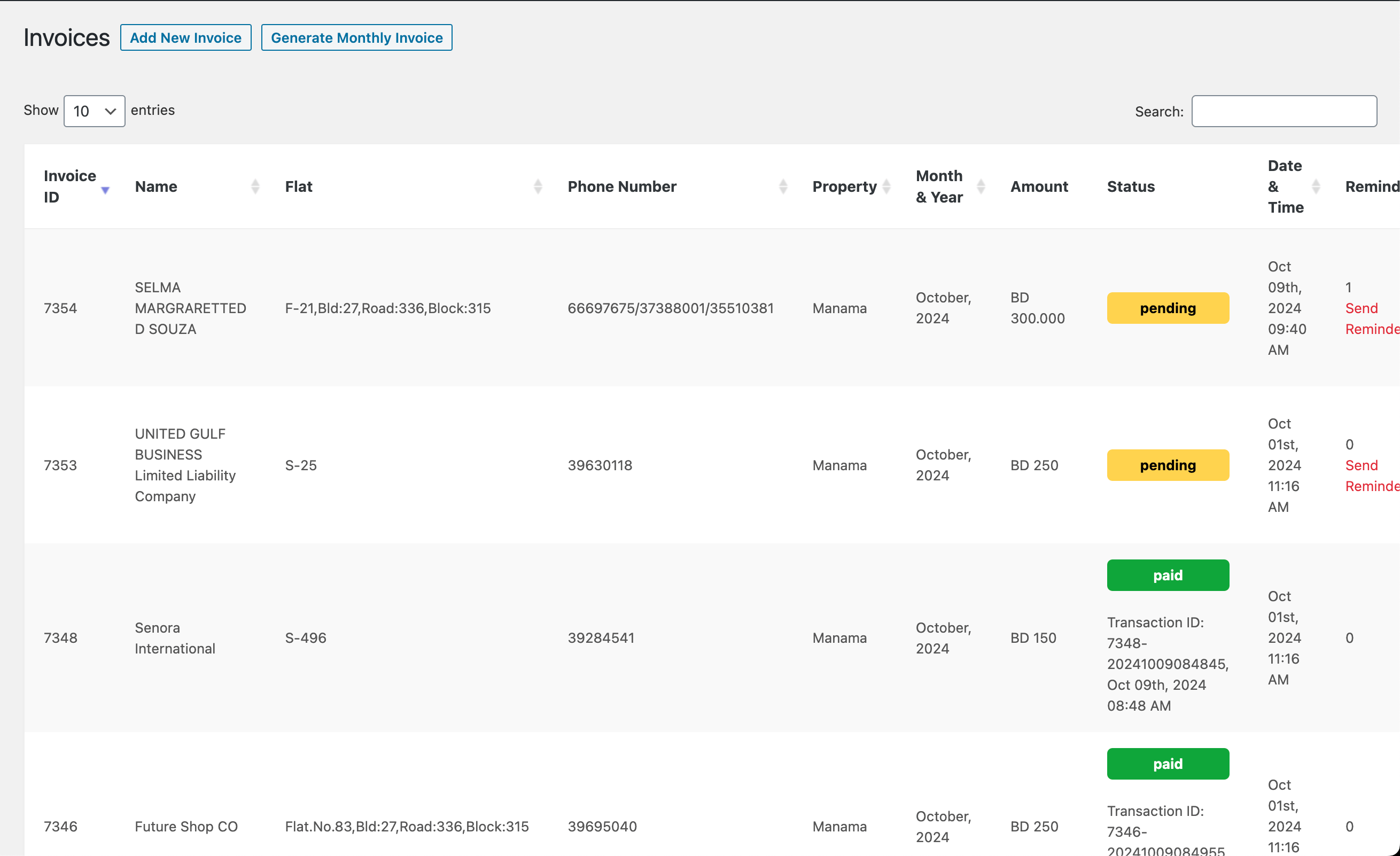Sort by Phone Number column arrows
1400x856 pixels.
point(783,186)
